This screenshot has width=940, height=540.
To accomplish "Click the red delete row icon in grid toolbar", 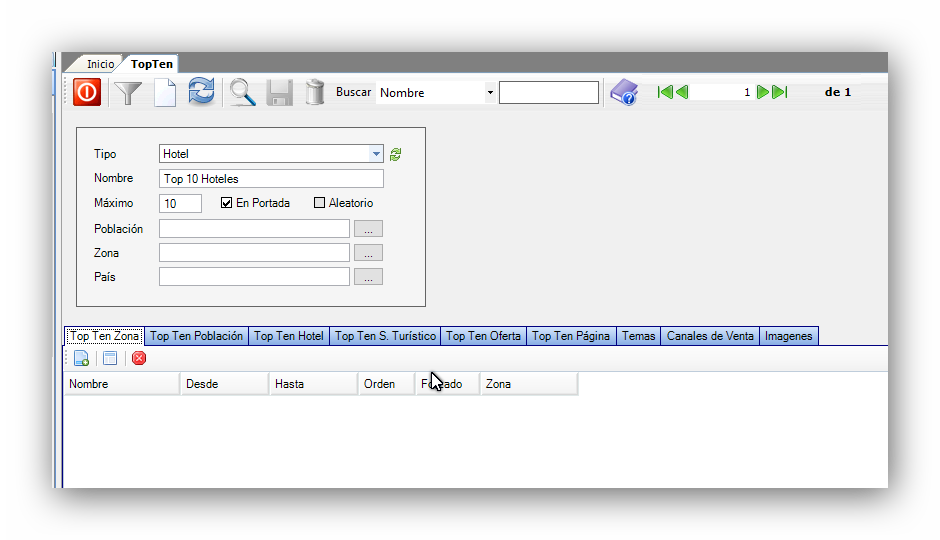I will 139,358.
